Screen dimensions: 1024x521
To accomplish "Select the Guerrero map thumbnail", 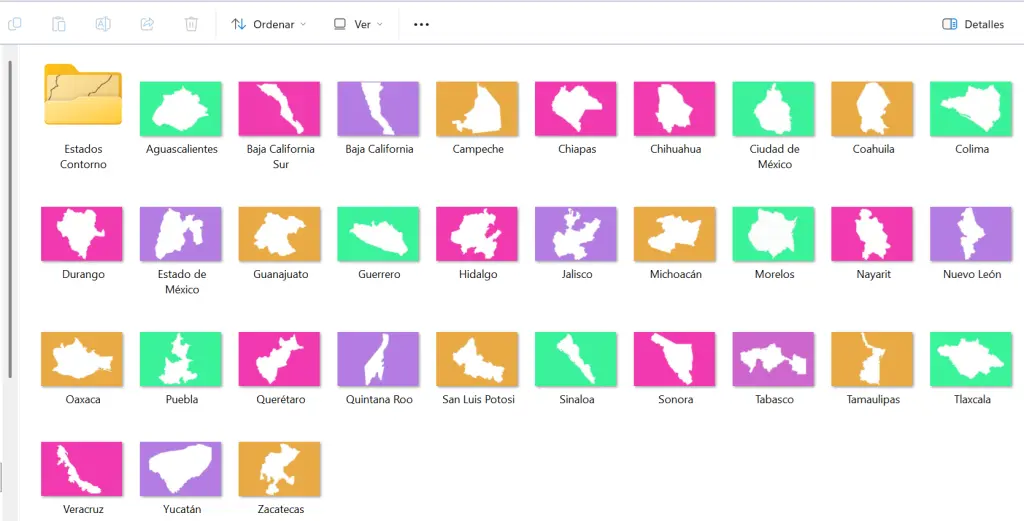I will pyautogui.click(x=378, y=234).
